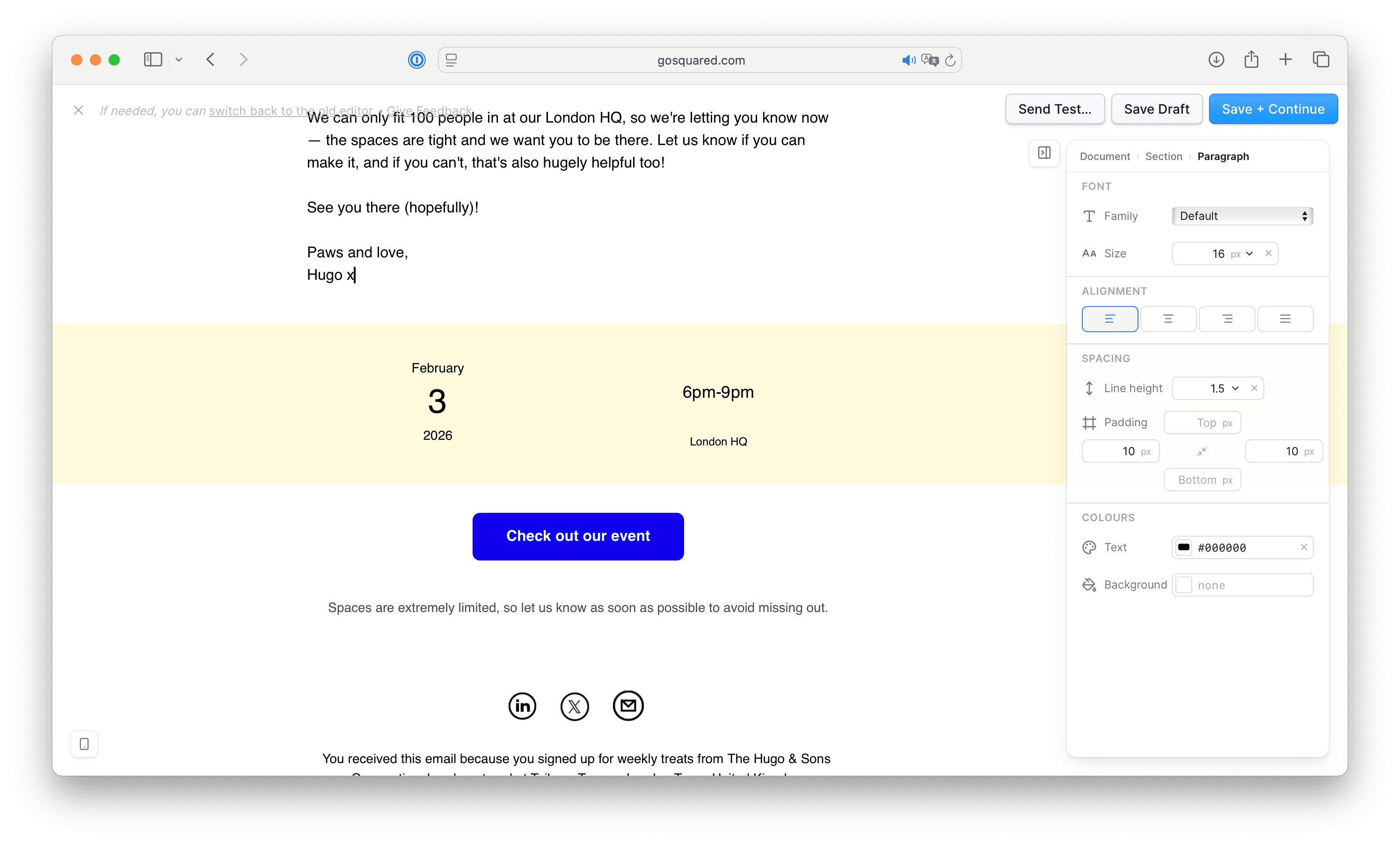The height and width of the screenshot is (845, 1400).
Task: Toggle the mobile preview icon
Action: [84, 744]
